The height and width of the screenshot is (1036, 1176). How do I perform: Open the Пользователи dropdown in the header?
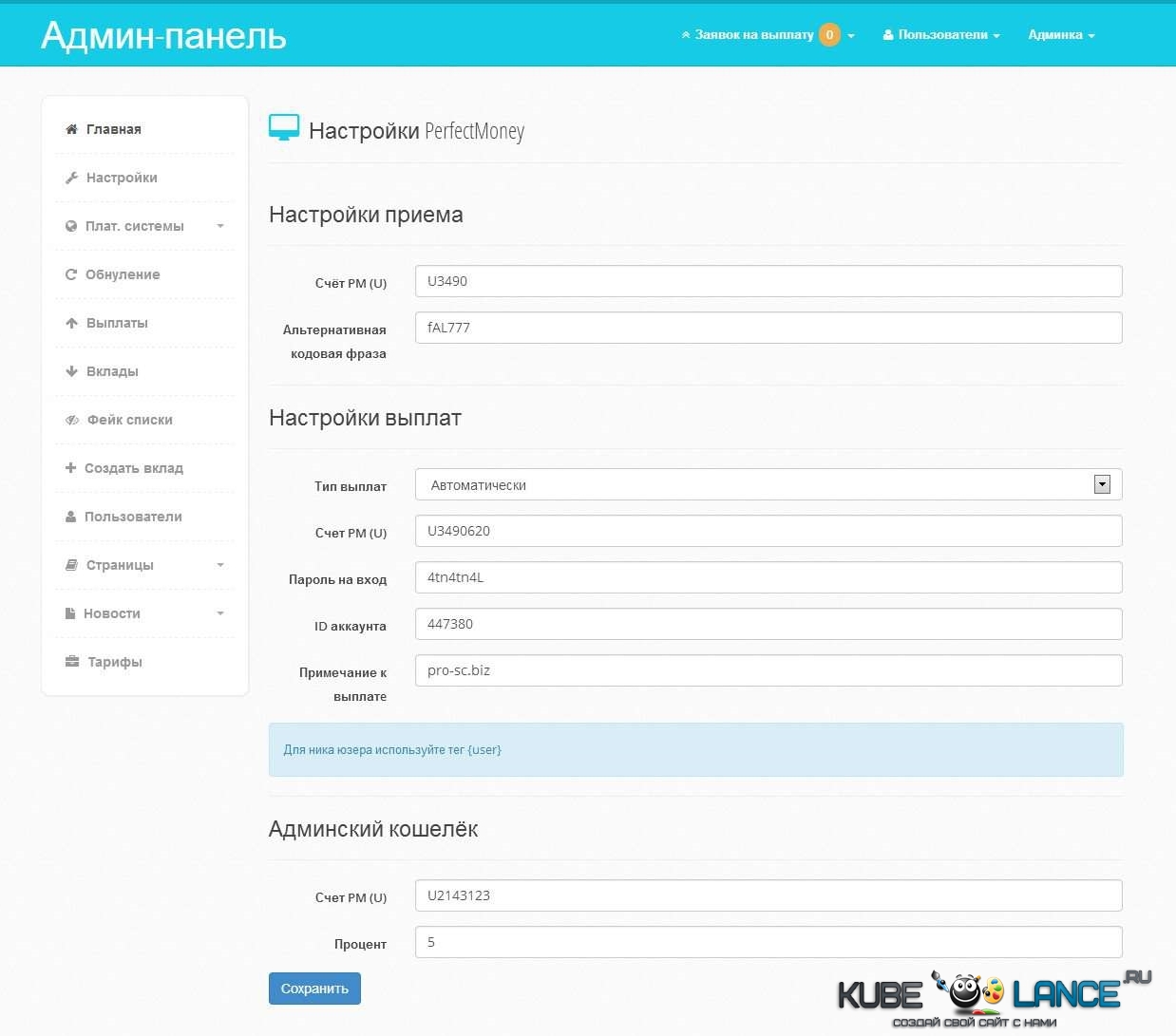click(x=941, y=35)
